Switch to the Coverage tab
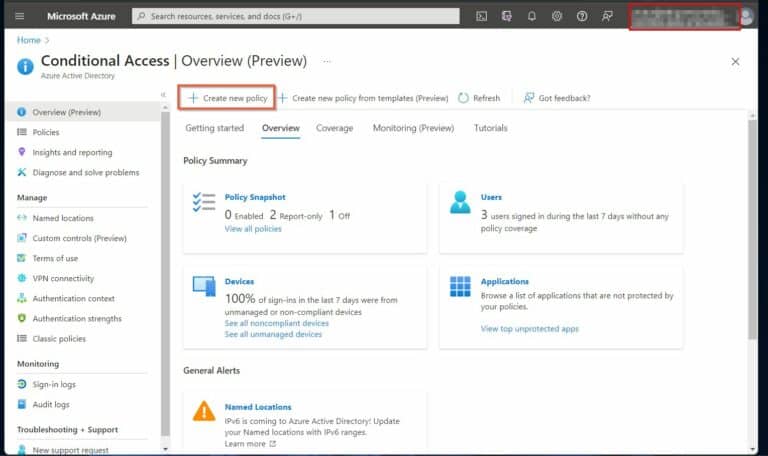The image size is (768, 456). tap(335, 128)
